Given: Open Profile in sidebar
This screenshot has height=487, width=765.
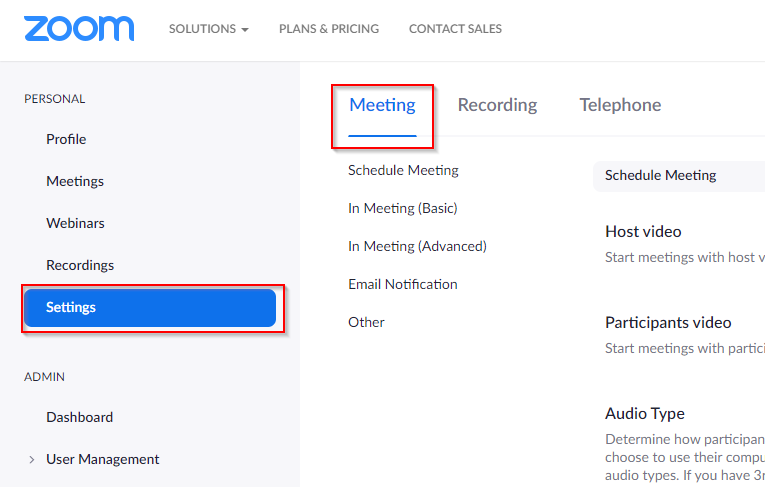Looking at the screenshot, I should pos(66,139).
